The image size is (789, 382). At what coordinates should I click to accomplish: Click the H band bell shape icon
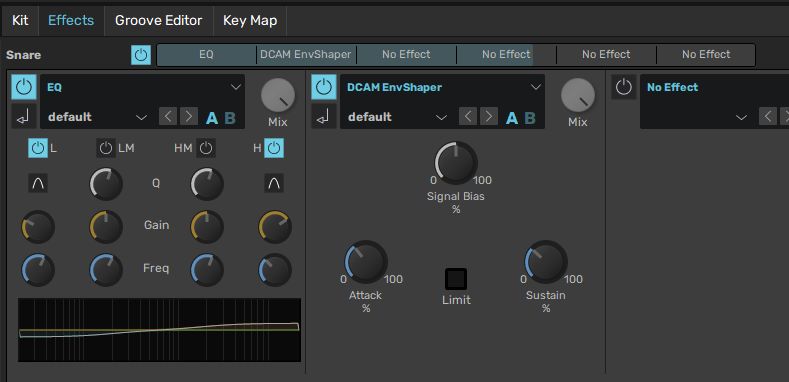coord(274,183)
